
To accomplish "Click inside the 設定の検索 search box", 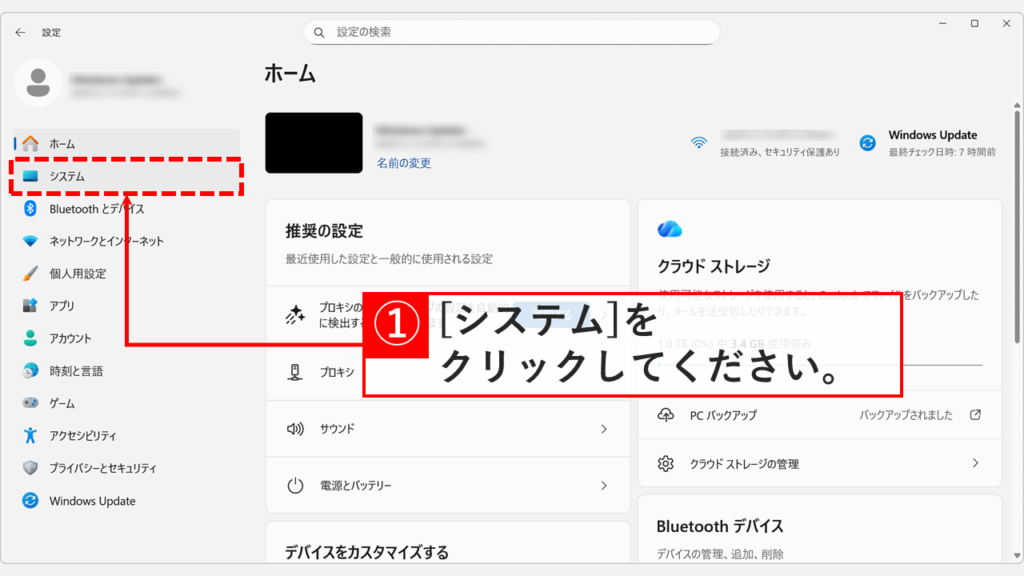I will (511, 31).
